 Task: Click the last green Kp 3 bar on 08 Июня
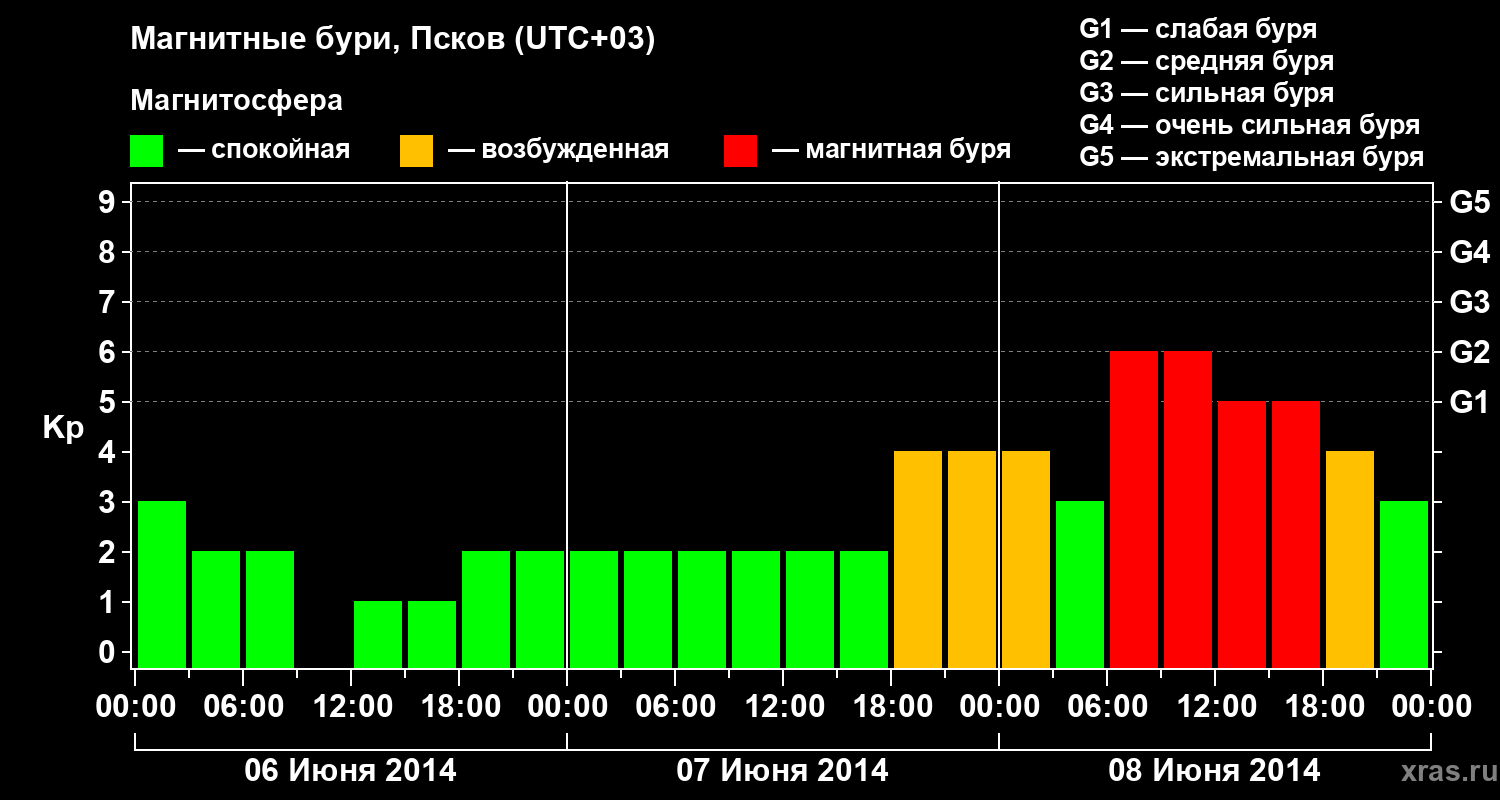[x=1404, y=584]
